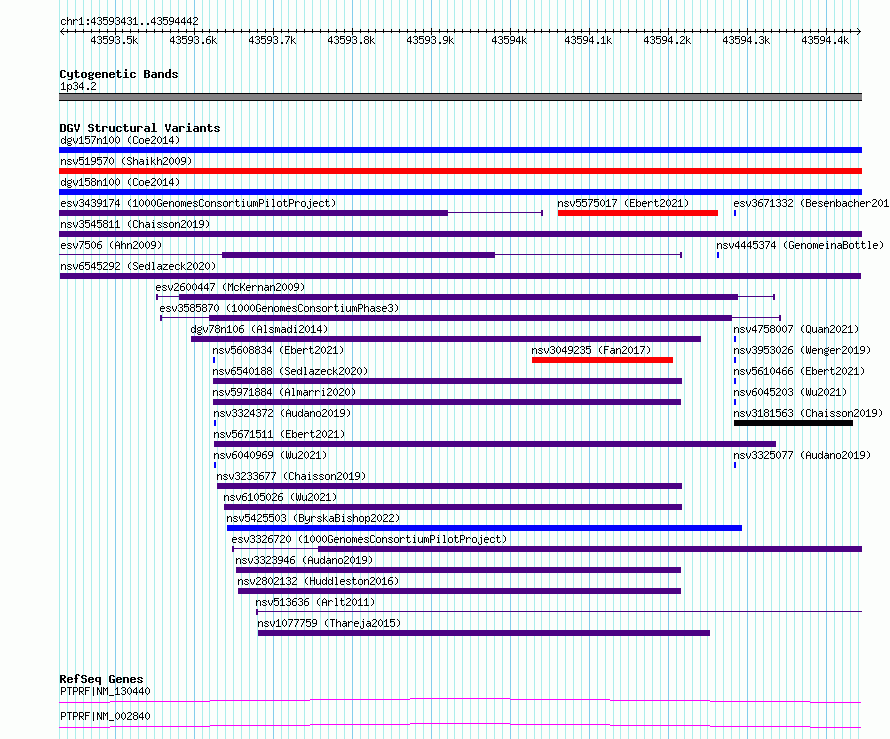
Task: Click nsv5608834 (Ebert2021) label
Action: point(278,350)
